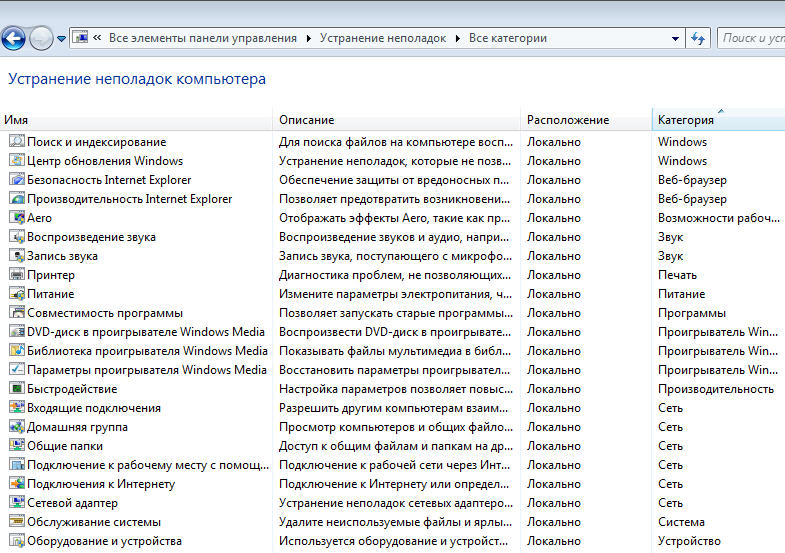Click the control panel icon in address bar
This screenshot has height=553, width=785.
point(80,38)
